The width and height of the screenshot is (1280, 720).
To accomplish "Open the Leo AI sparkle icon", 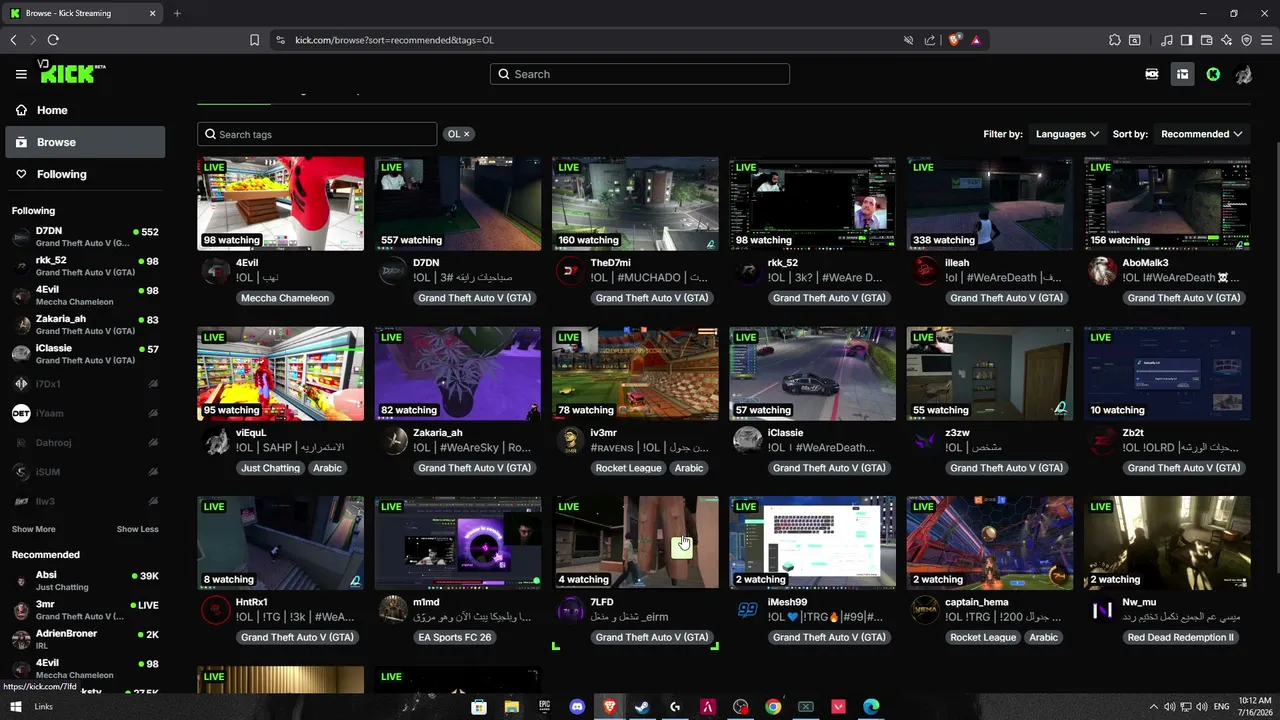I will point(1227,40).
